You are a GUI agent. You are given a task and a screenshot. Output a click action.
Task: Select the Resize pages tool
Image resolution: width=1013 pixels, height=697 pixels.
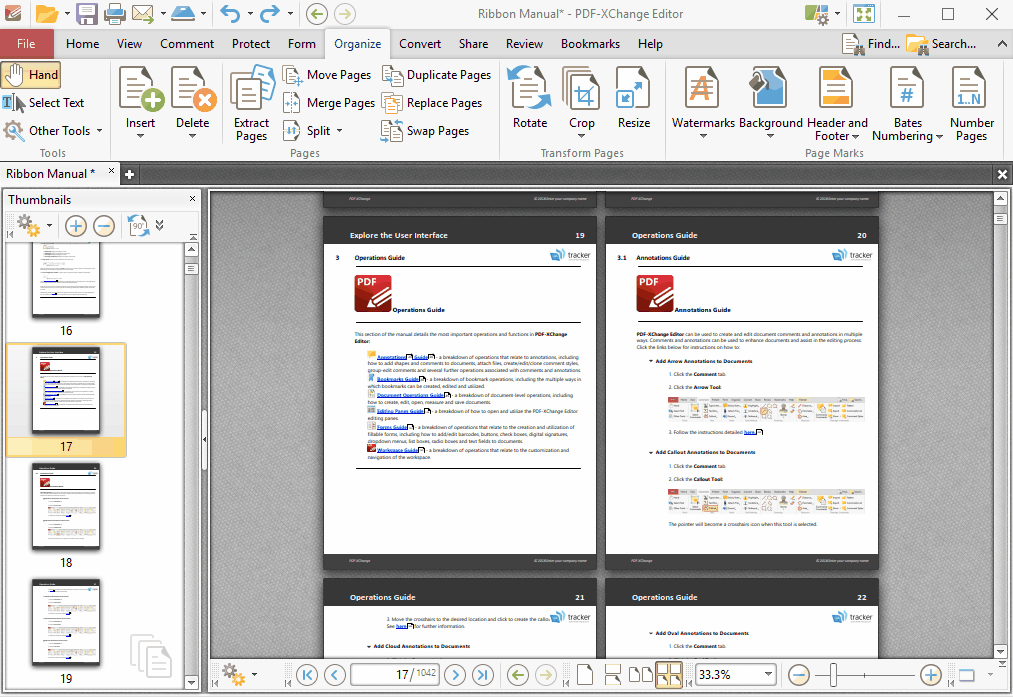[633, 99]
